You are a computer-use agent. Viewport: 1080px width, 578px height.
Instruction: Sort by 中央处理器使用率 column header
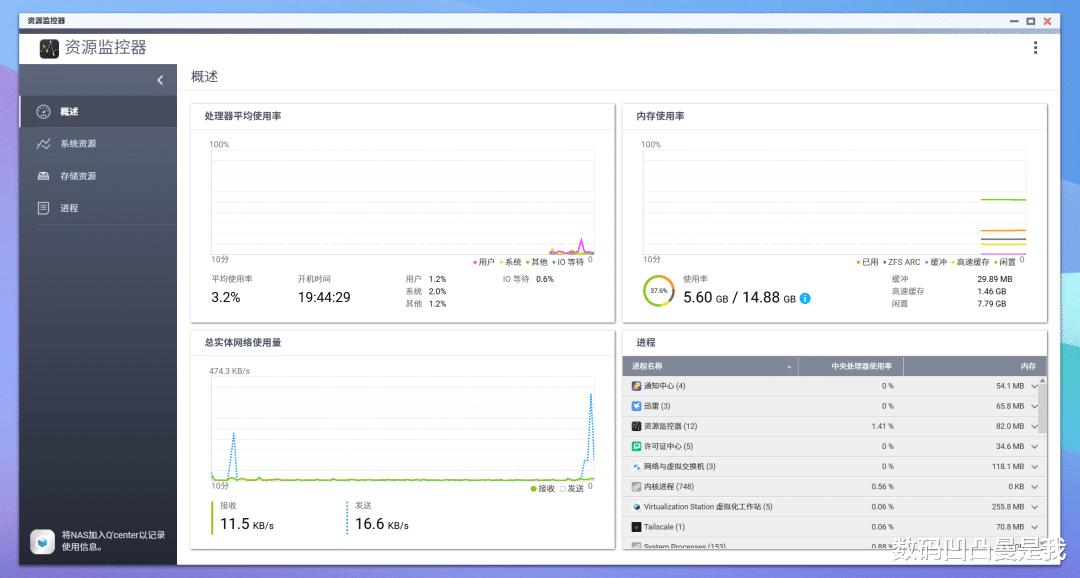point(851,367)
